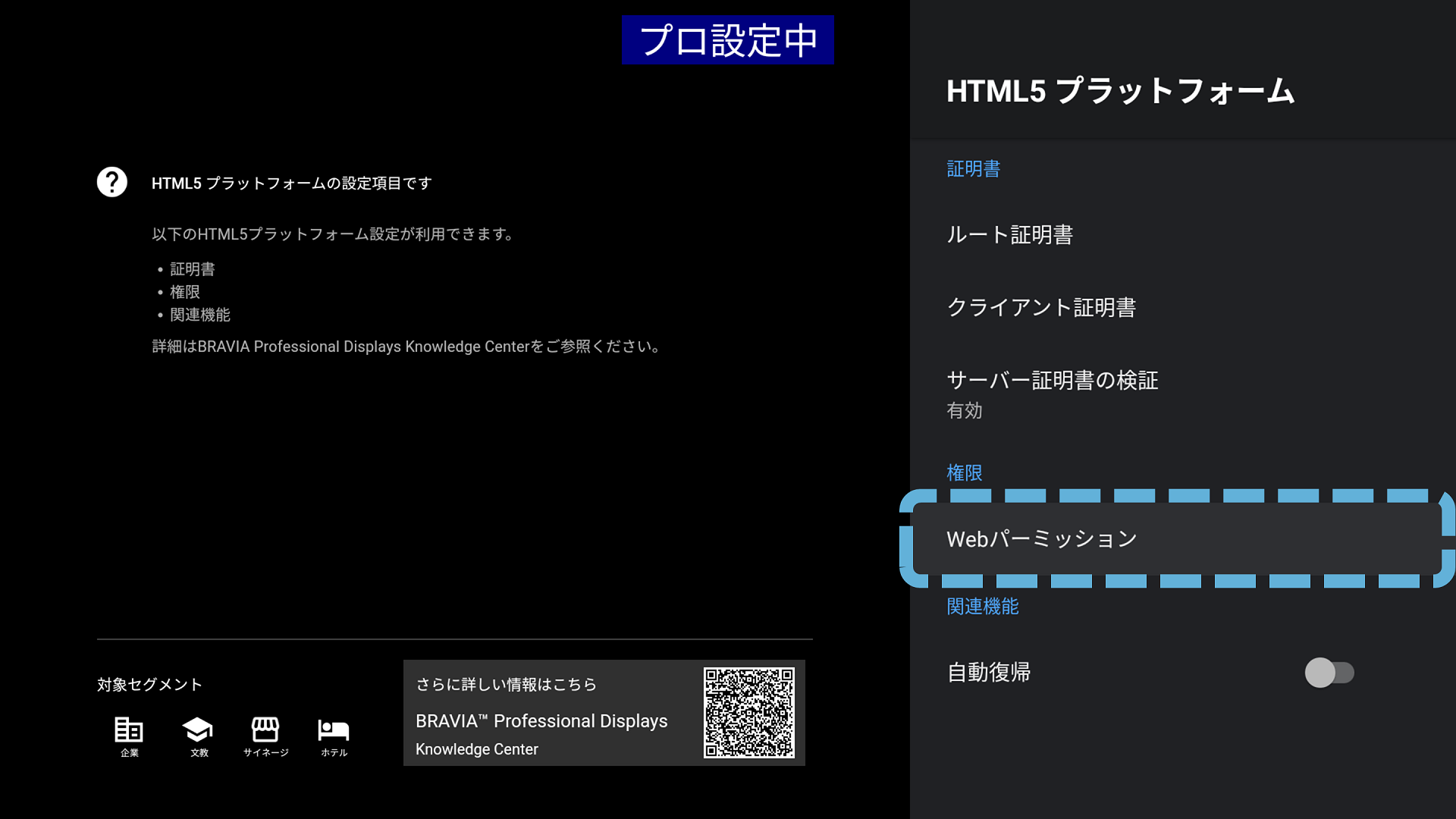
Task: Toggle the 自動復帰 switch
Action: click(1329, 673)
